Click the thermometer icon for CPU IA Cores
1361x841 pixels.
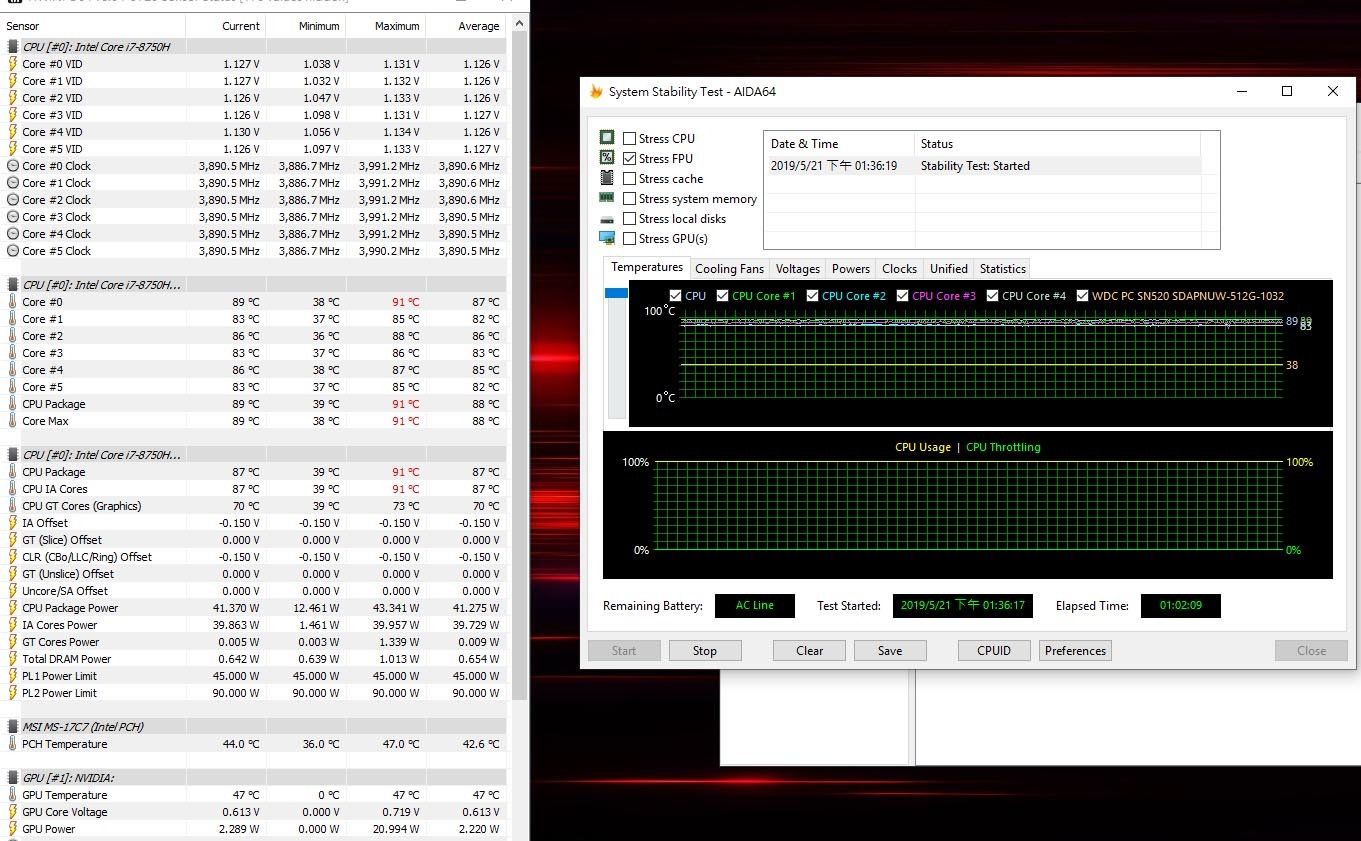pyautogui.click(x=13, y=489)
